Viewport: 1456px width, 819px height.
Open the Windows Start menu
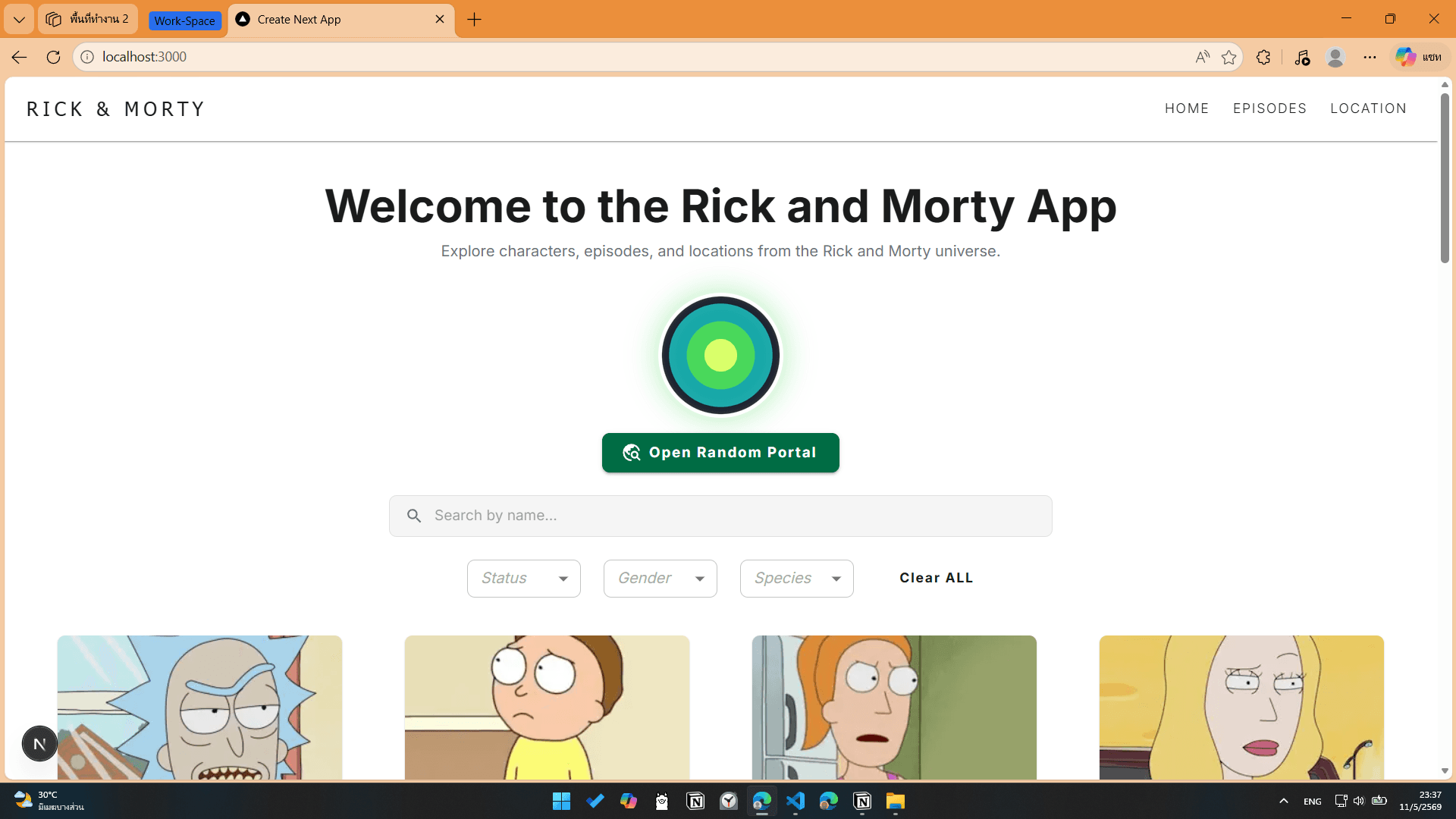pos(561,801)
